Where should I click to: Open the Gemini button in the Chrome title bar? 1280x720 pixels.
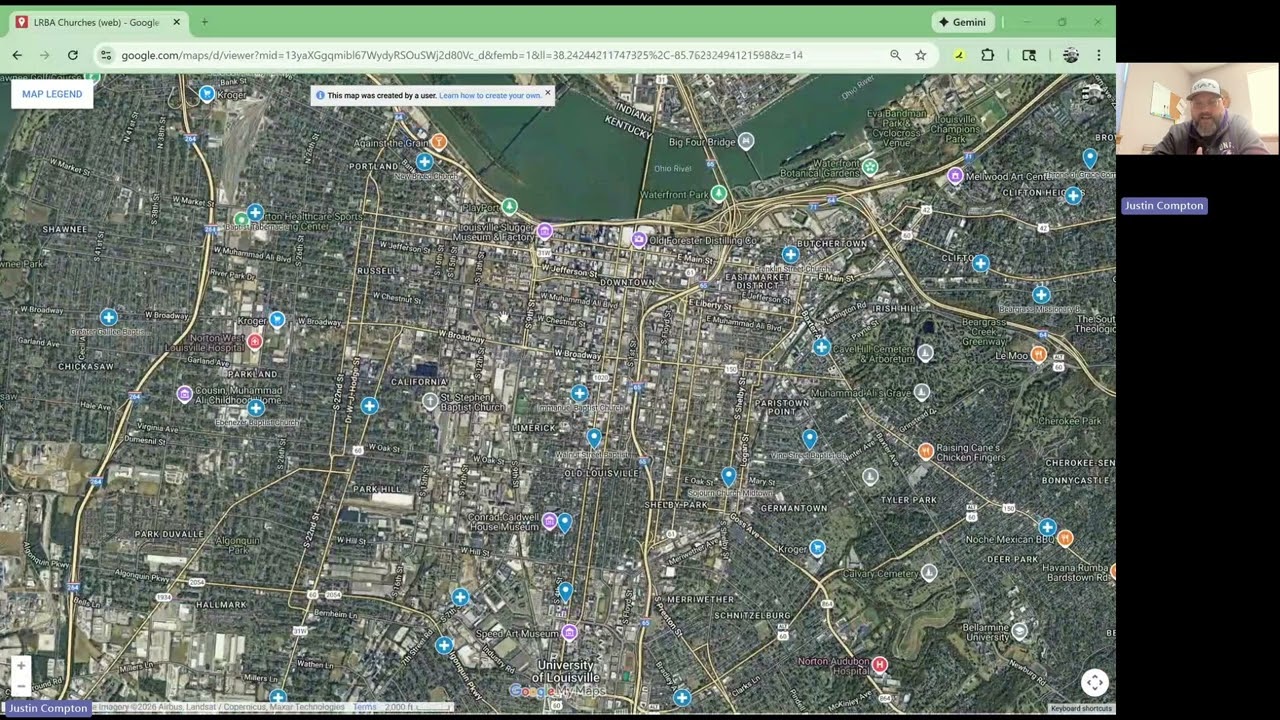click(x=962, y=22)
